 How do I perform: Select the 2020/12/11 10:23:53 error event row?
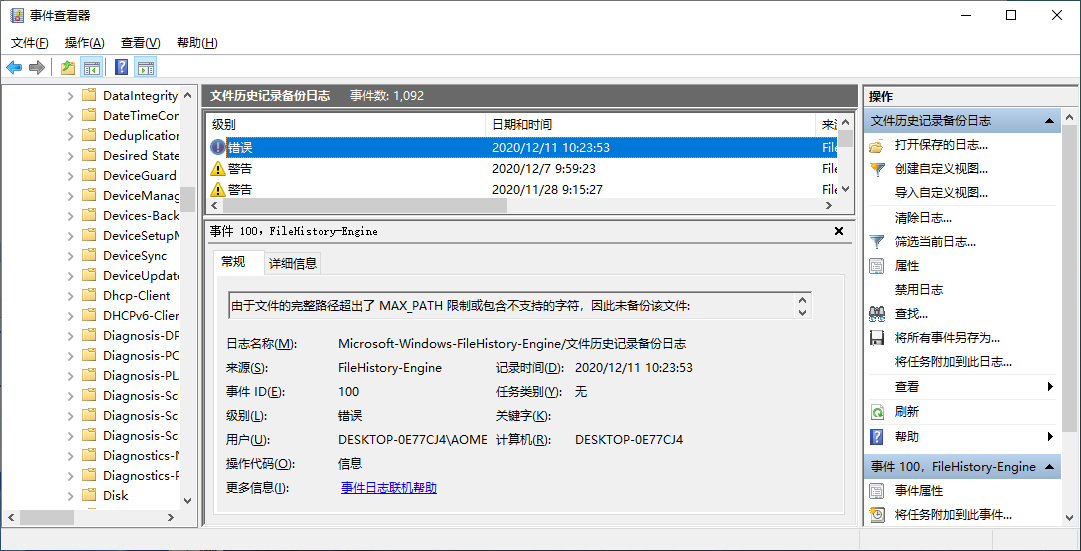[x=523, y=148]
